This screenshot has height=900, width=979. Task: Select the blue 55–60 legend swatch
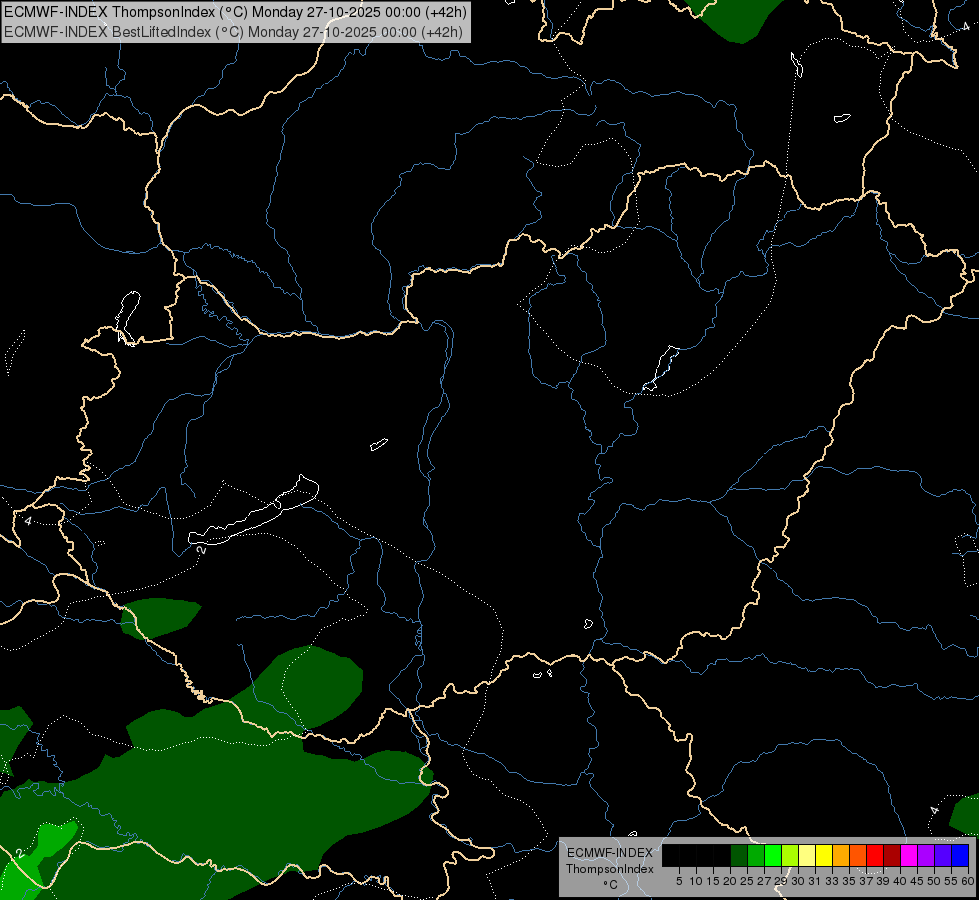960,855
